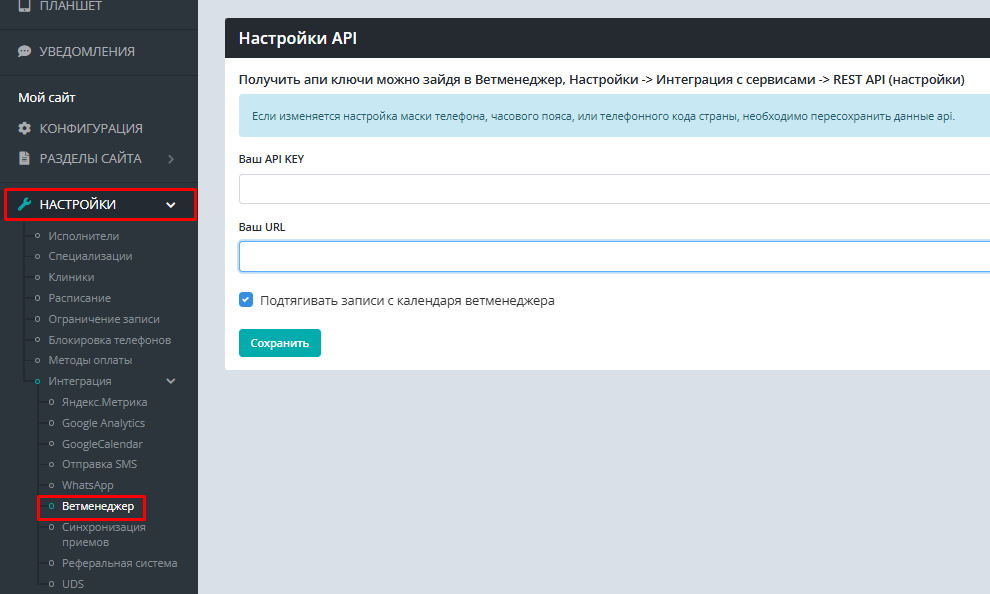Click the gear icon beside КОНФИГУРАЦИЯ
The height and width of the screenshot is (594, 990).
tap(24, 128)
